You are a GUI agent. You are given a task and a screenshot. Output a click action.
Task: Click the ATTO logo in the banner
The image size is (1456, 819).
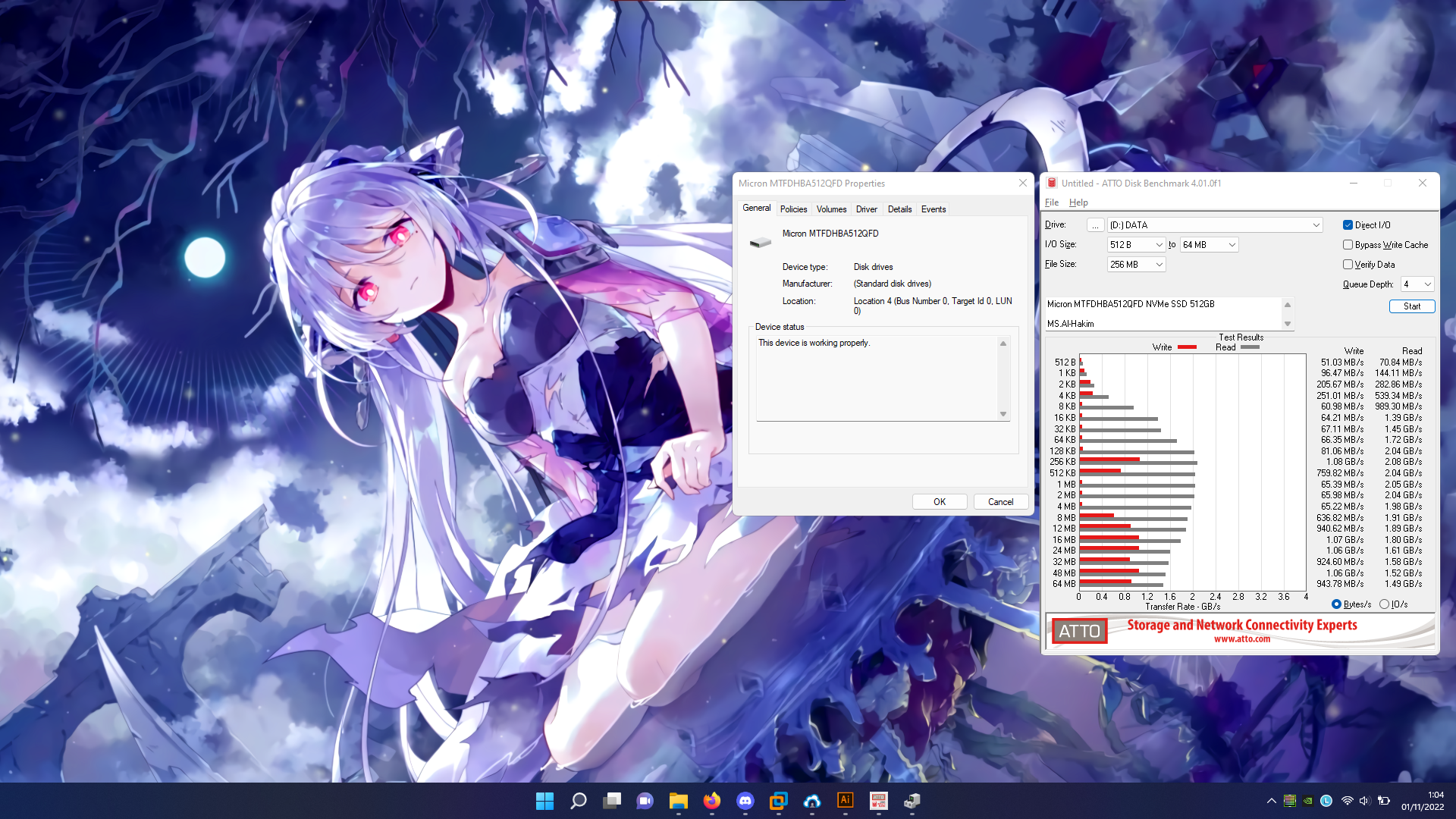click(x=1079, y=631)
